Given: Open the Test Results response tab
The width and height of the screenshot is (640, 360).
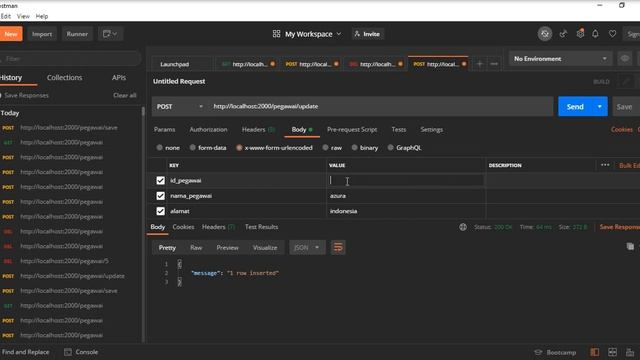Looking at the screenshot, I should [x=261, y=227].
